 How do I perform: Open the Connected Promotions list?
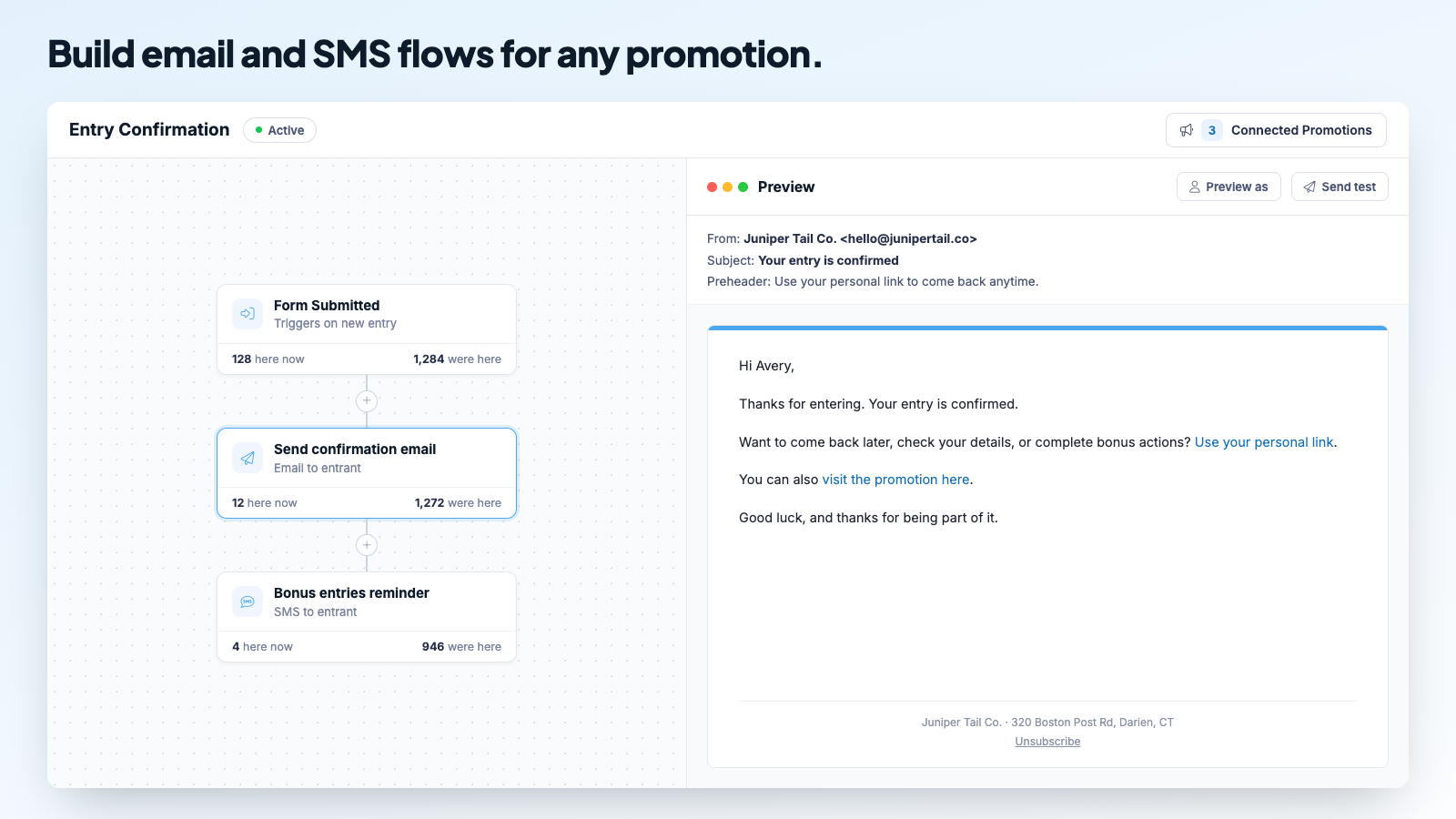pyautogui.click(x=1276, y=130)
